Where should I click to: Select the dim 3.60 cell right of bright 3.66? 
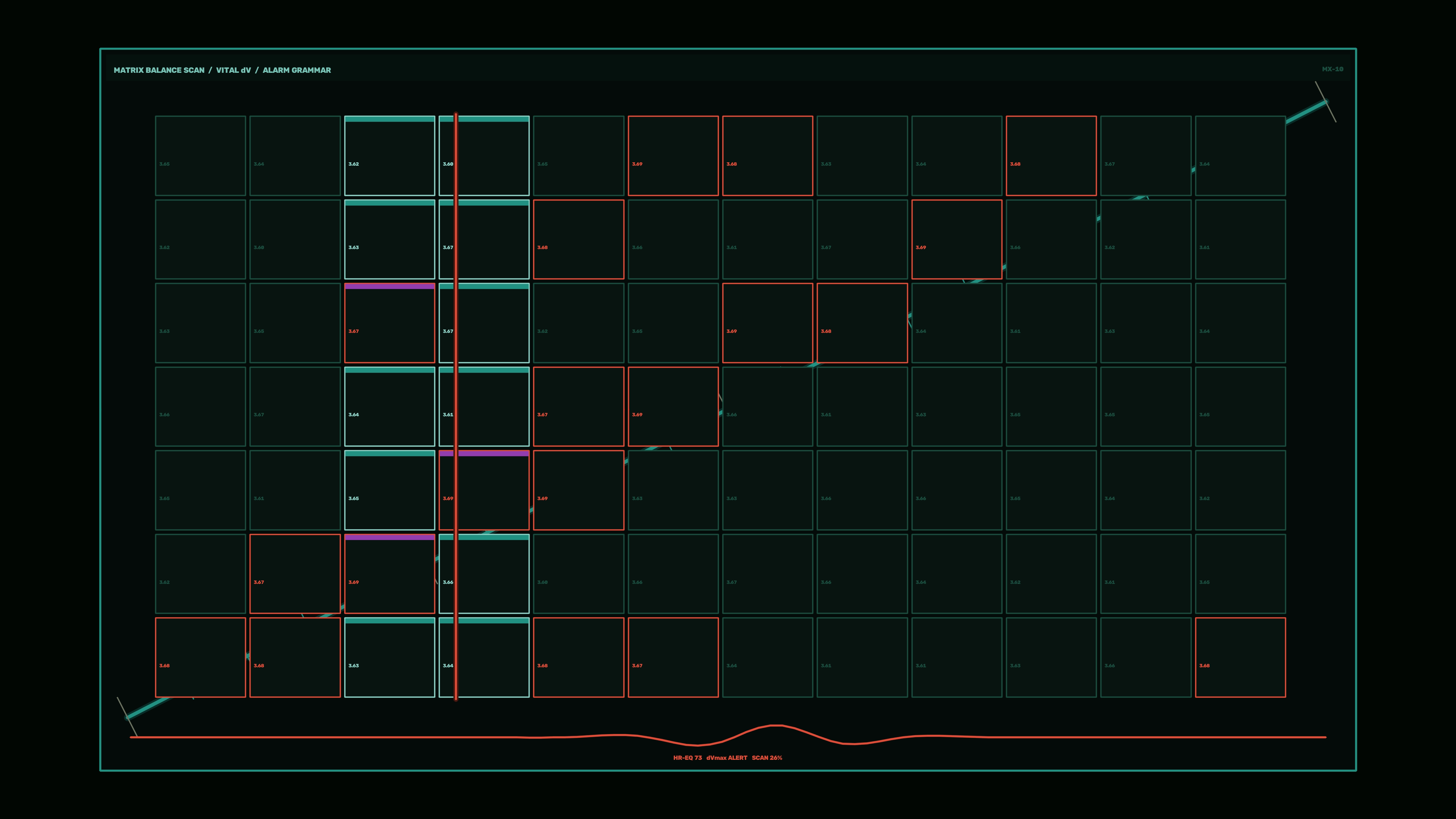pos(579,574)
